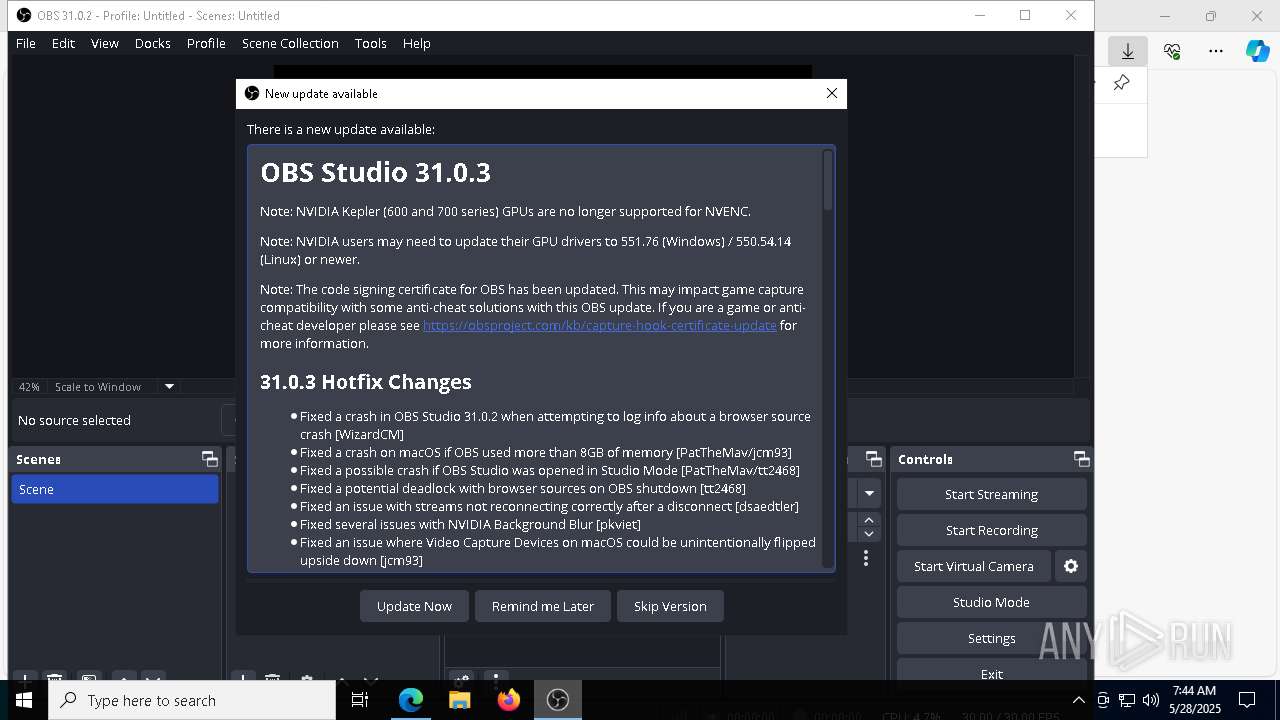Screen dimensions: 1280x720
Task: Click the volume speaker tray icon
Action: point(1150,700)
